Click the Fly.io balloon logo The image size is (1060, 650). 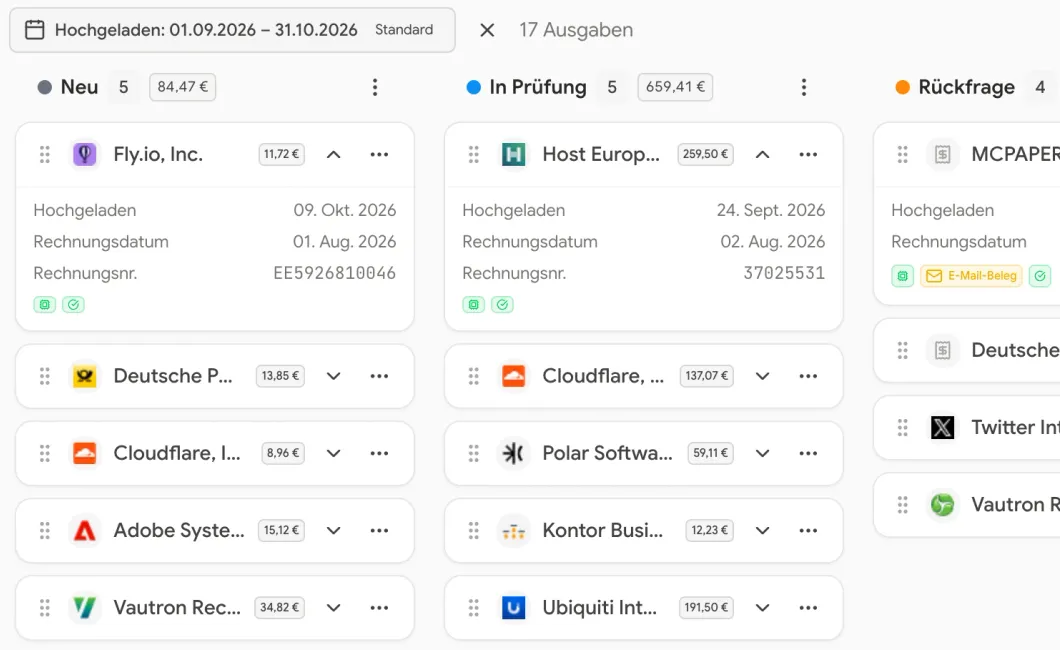click(x=85, y=155)
